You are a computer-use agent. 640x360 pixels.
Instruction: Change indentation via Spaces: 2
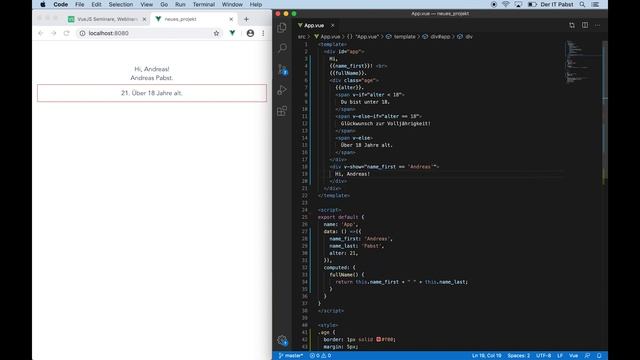click(518, 356)
